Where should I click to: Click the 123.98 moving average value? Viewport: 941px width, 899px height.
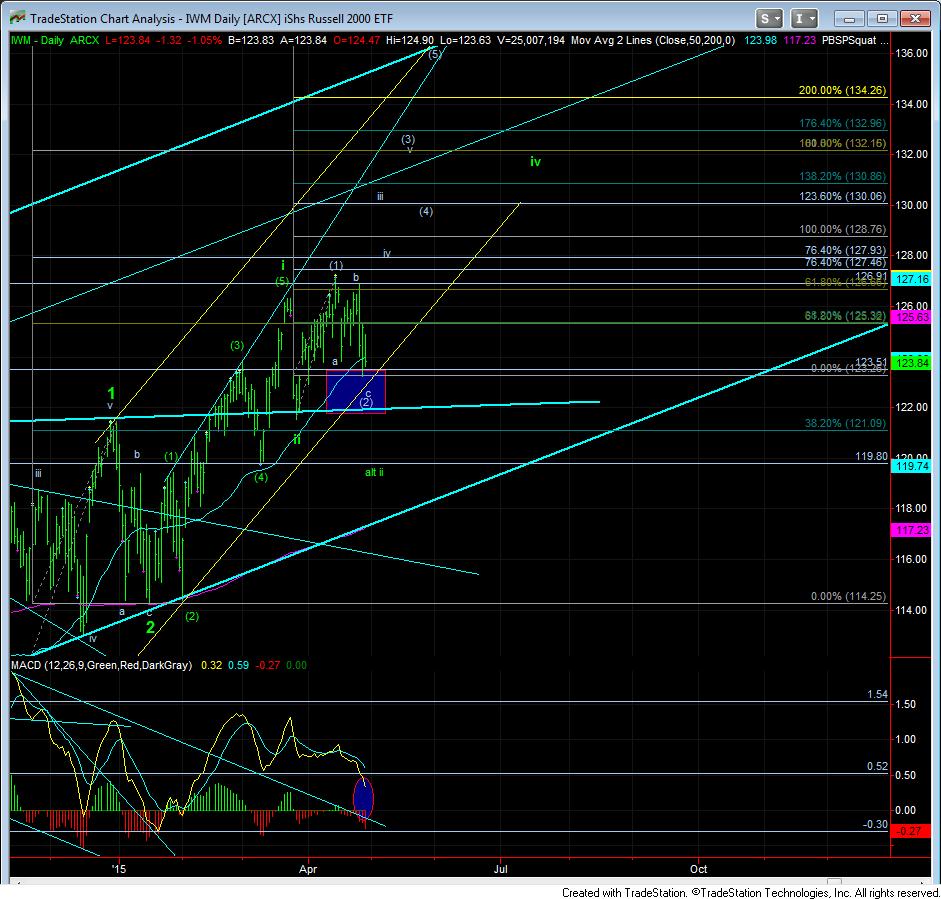[760, 40]
